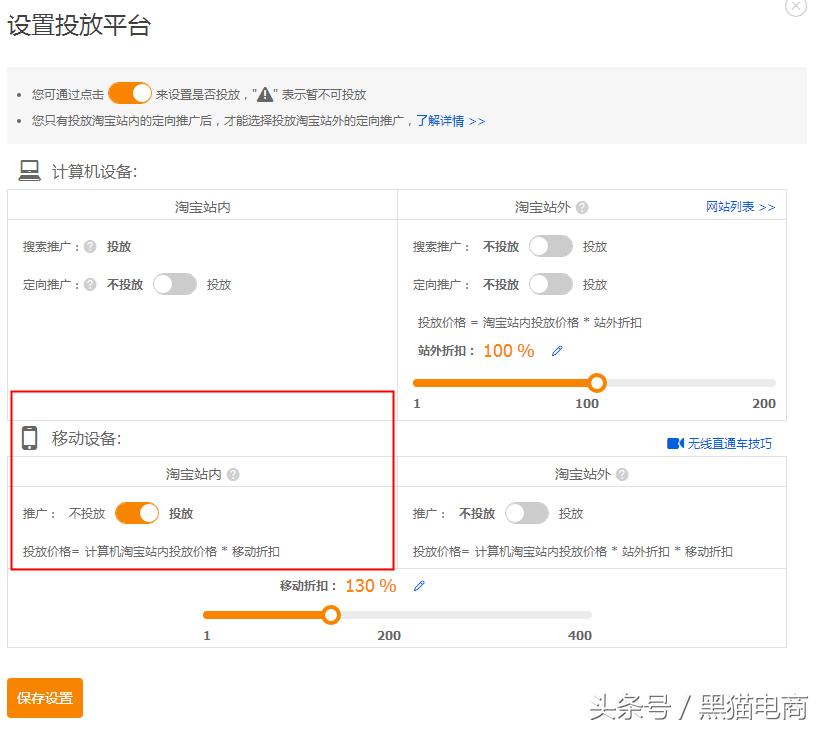Click the pencil icon to edit 站外折扣
Viewport: 825px width, 731px height.
(x=557, y=351)
